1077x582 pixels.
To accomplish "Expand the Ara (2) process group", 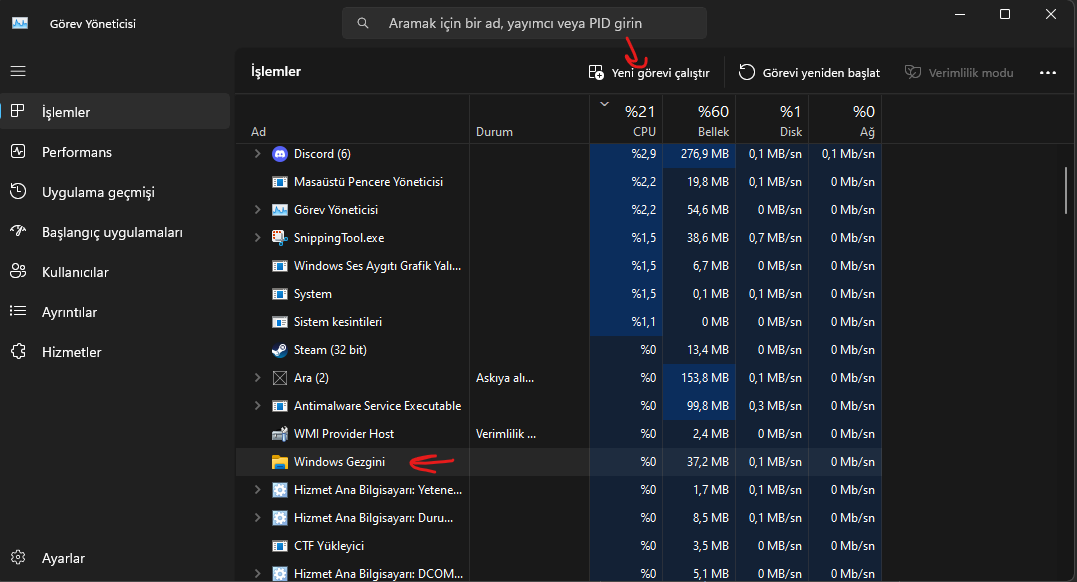I will [x=258, y=378].
